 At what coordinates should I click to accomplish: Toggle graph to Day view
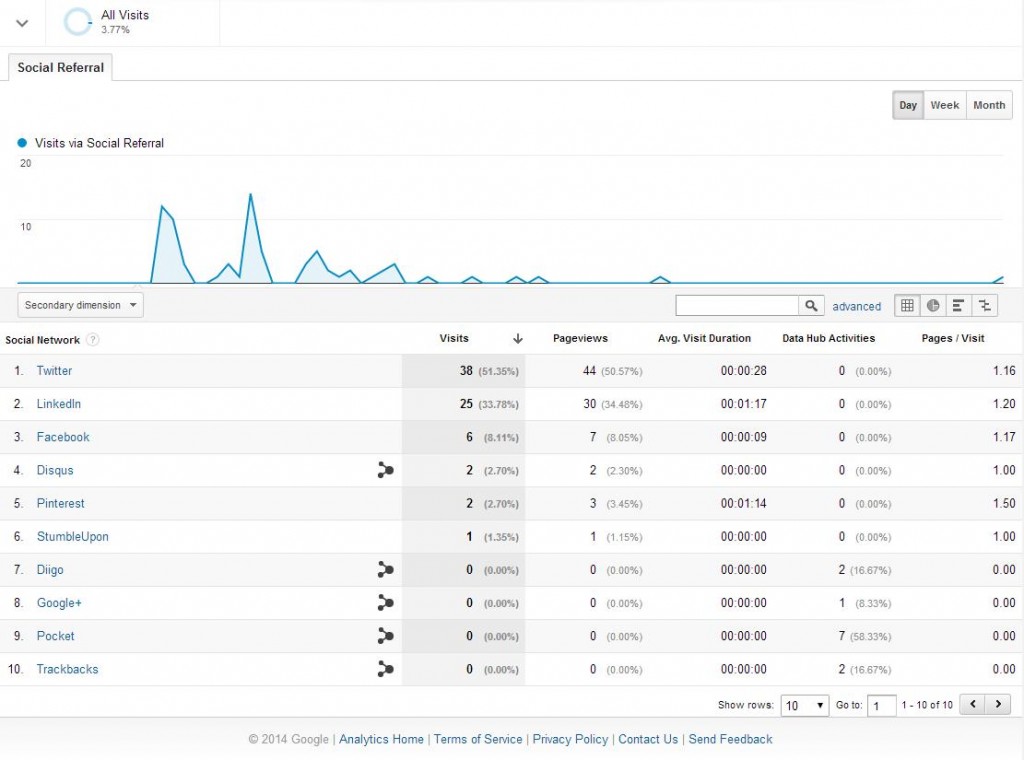coord(908,105)
